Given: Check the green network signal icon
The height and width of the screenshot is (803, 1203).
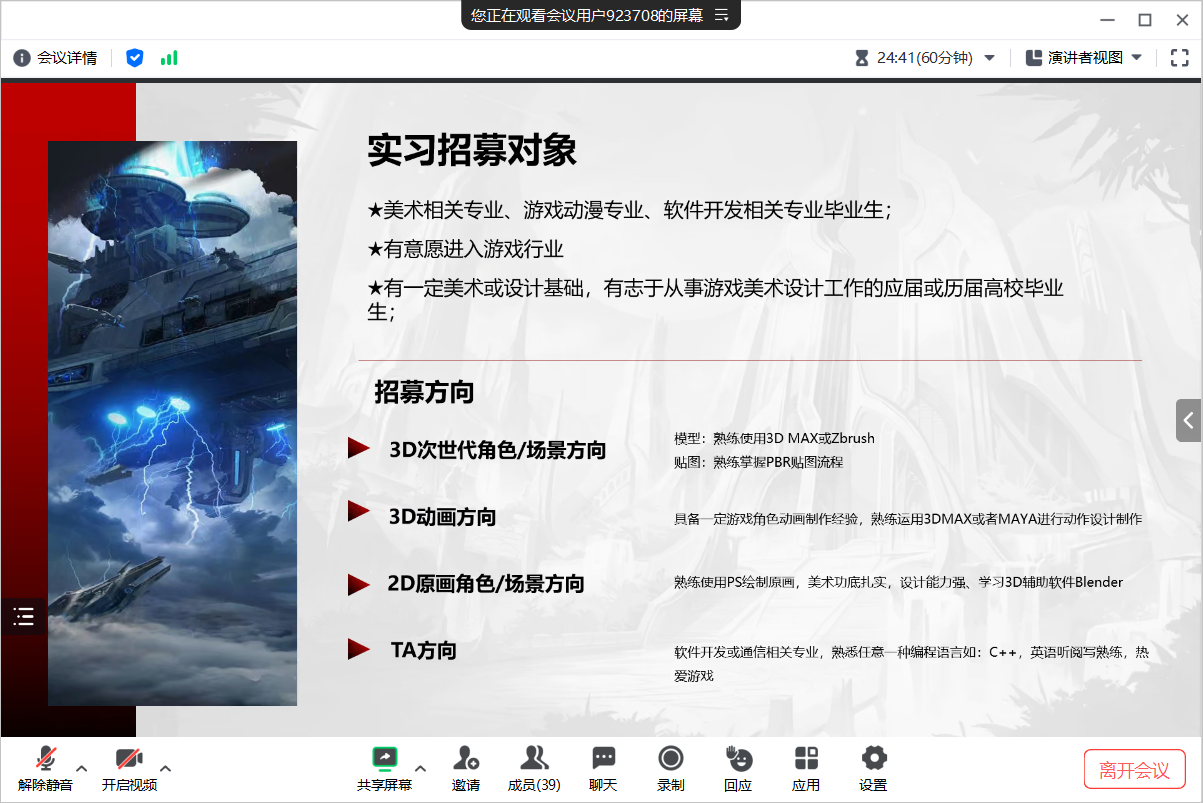Looking at the screenshot, I should (x=169, y=58).
